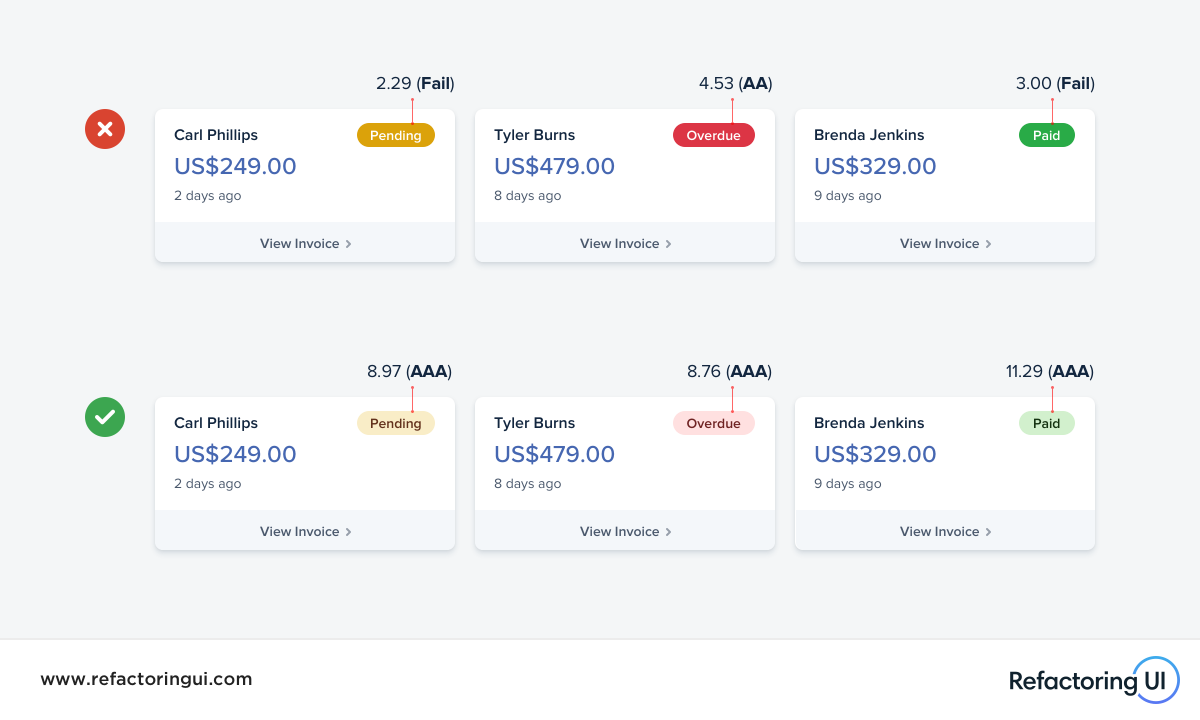Click the chevron beside Brenda's top View Invoice

click(x=988, y=244)
